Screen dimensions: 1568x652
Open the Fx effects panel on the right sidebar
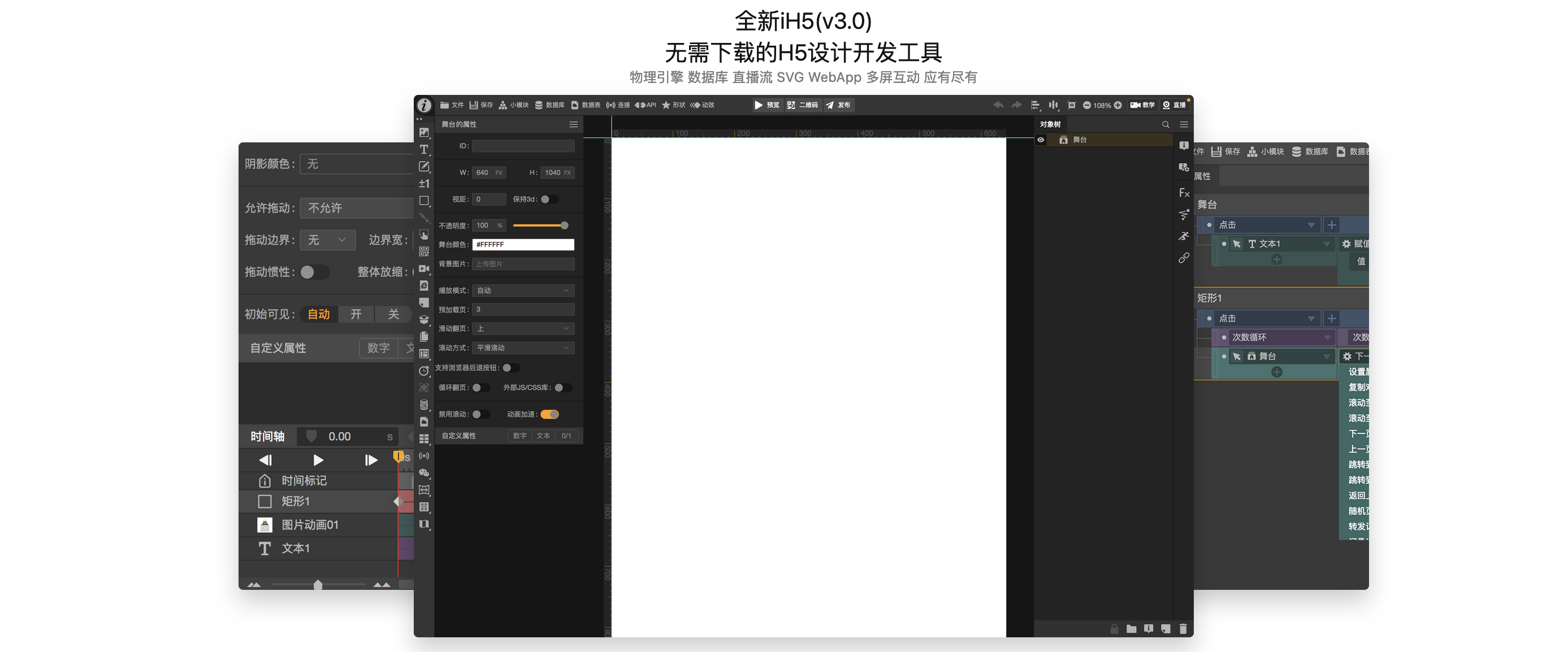1184,193
